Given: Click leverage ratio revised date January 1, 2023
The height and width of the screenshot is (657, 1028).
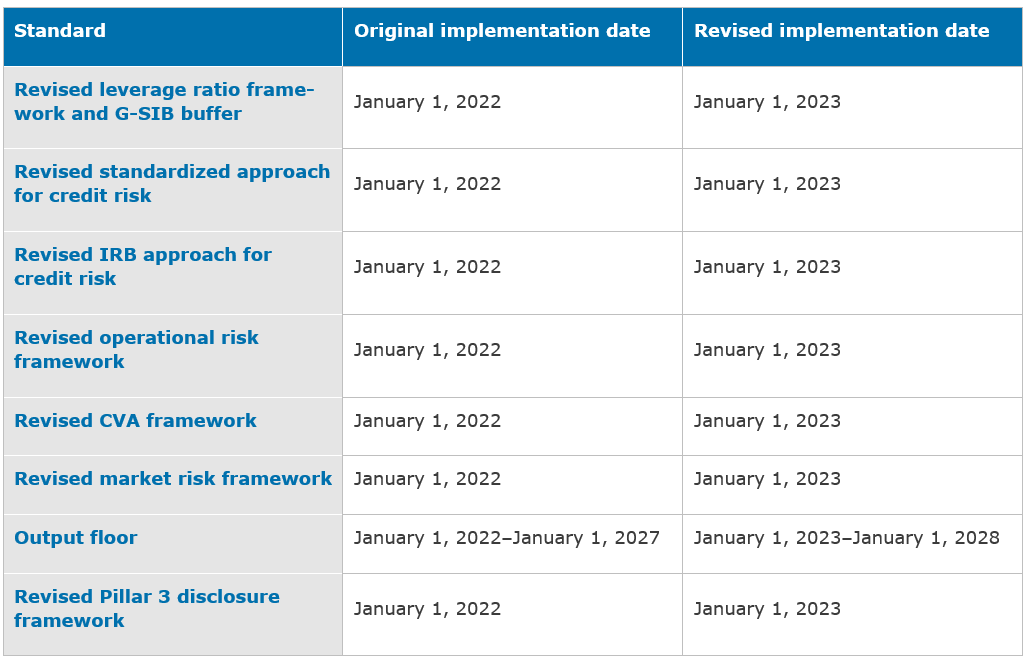Looking at the screenshot, I should pyautogui.click(x=767, y=102).
